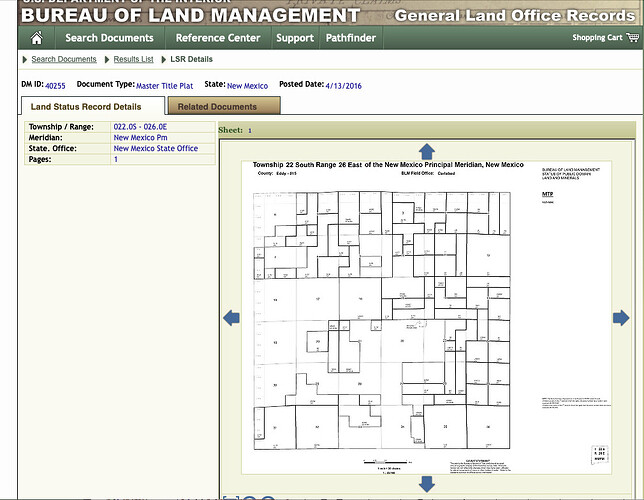The height and width of the screenshot is (500, 644).
Task: Open the Search Documents menu
Action: [x=109, y=38]
